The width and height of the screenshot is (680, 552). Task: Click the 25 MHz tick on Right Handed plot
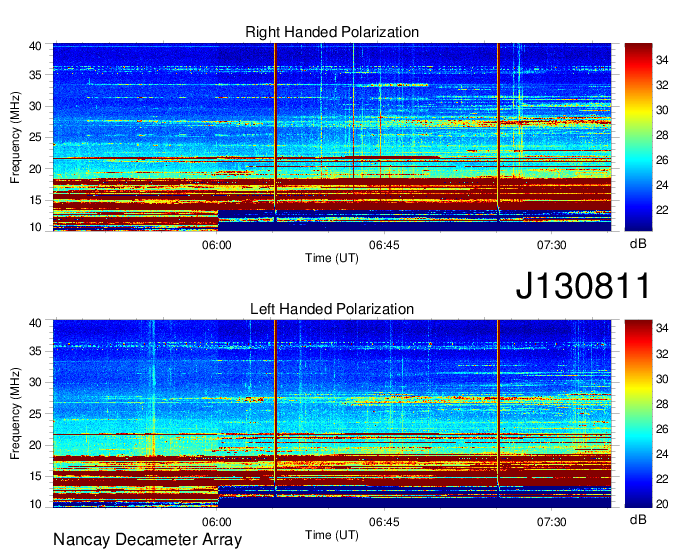point(35,137)
